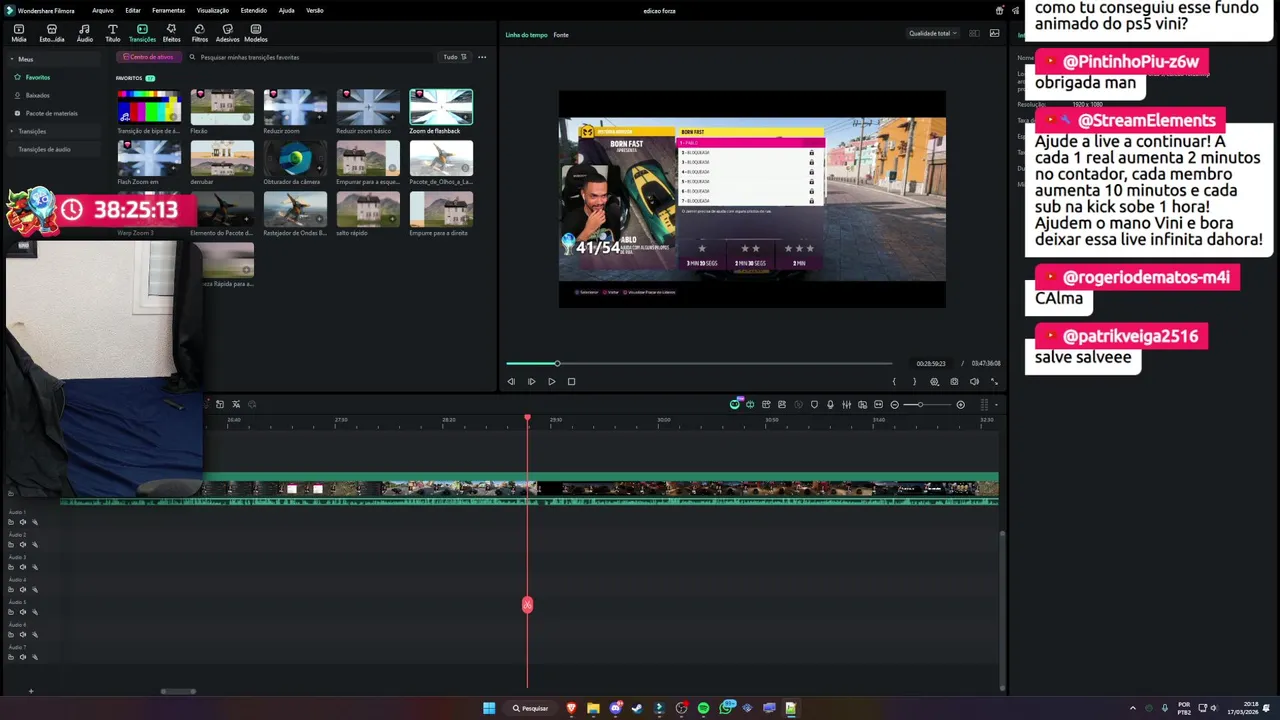Image resolution: width=1280 pixels, height=720 pixels.
Task: Open the Editar menu
Action: tap(133, 10)
